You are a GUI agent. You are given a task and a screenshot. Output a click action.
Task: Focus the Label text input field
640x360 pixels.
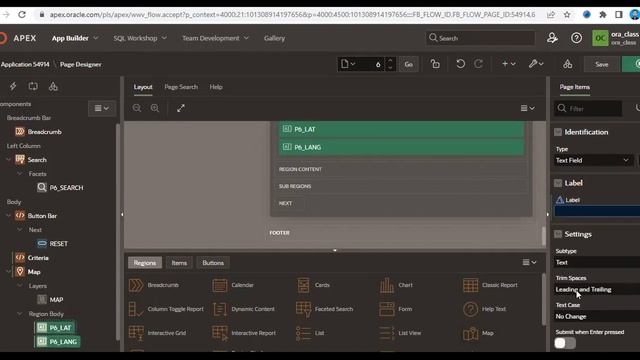tap(597, 211)
